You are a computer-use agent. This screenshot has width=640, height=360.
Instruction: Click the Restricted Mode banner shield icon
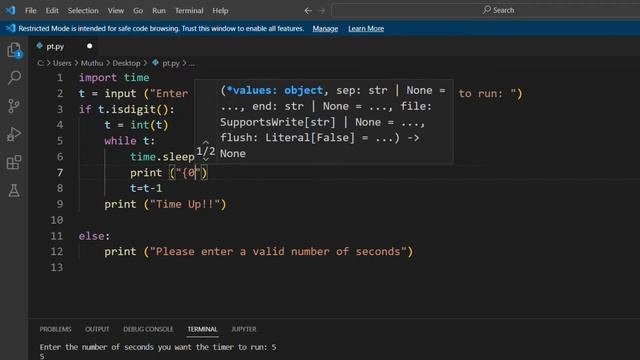click(x=10, y=28)
